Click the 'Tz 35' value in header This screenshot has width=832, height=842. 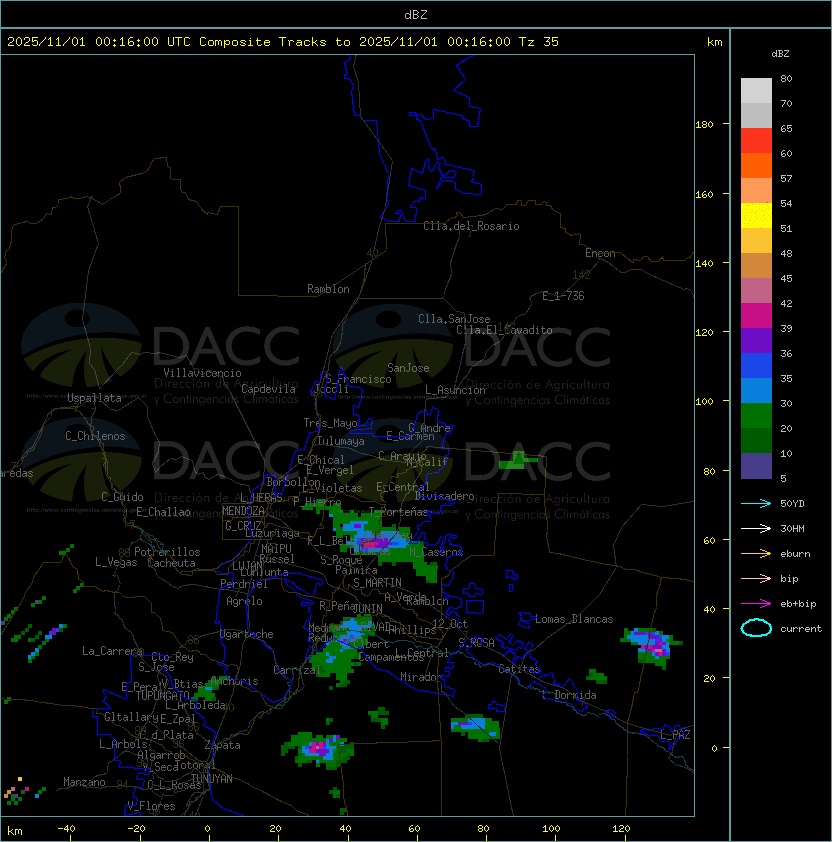point(539,41)
